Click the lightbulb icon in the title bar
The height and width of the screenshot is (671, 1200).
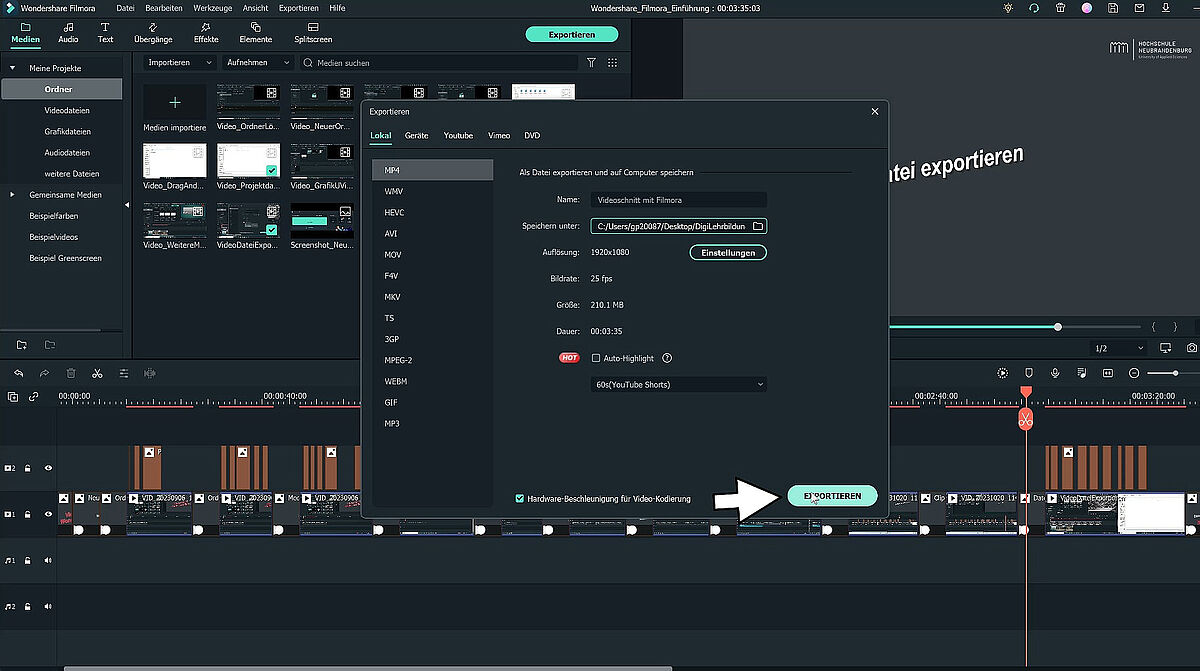[1007, 7]
